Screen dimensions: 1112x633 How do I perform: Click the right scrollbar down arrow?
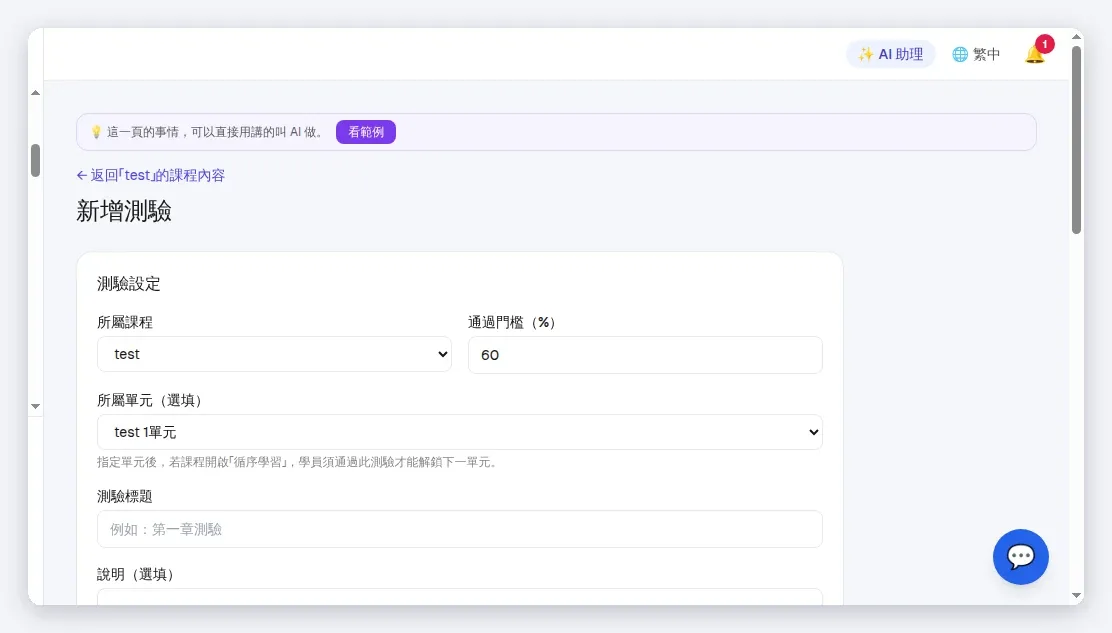point(1076,595)
